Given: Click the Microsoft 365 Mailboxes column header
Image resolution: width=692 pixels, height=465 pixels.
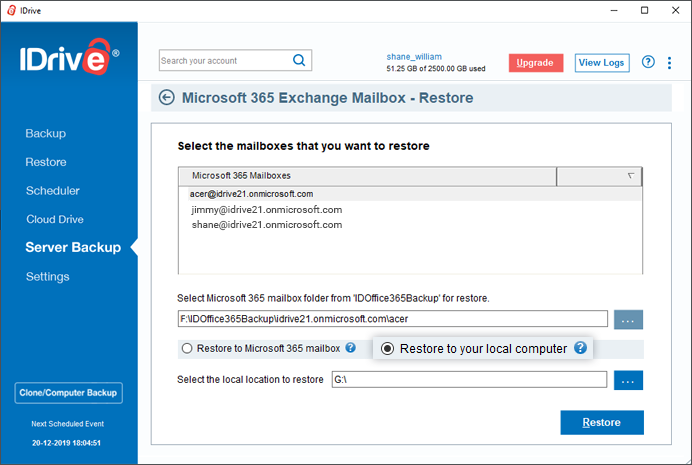Looking at the screenshot, I should point(367,176).
